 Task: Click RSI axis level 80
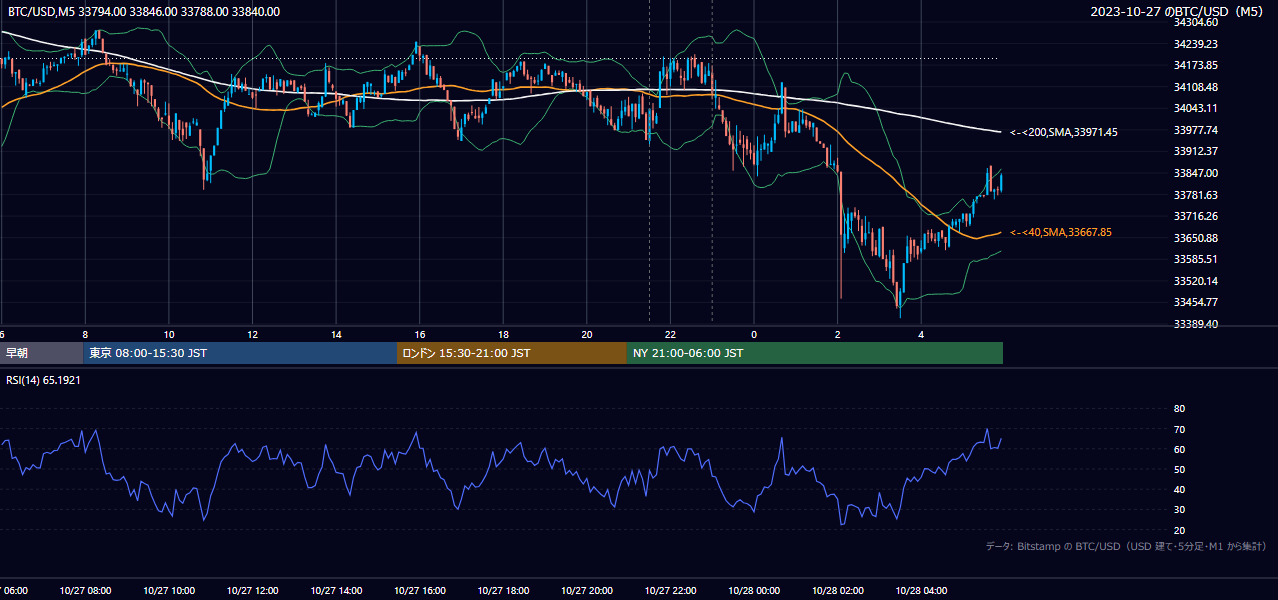point(1179,409)
